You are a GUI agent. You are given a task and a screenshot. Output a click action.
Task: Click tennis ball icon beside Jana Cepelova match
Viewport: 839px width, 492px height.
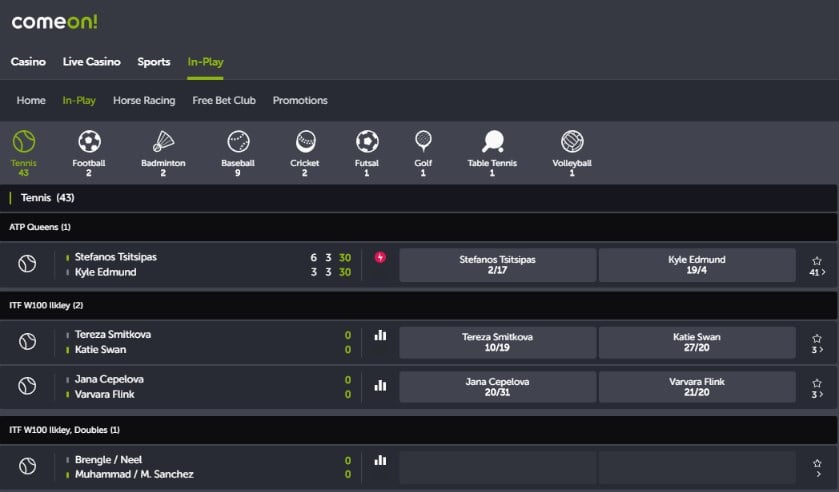tap(27, 386)
